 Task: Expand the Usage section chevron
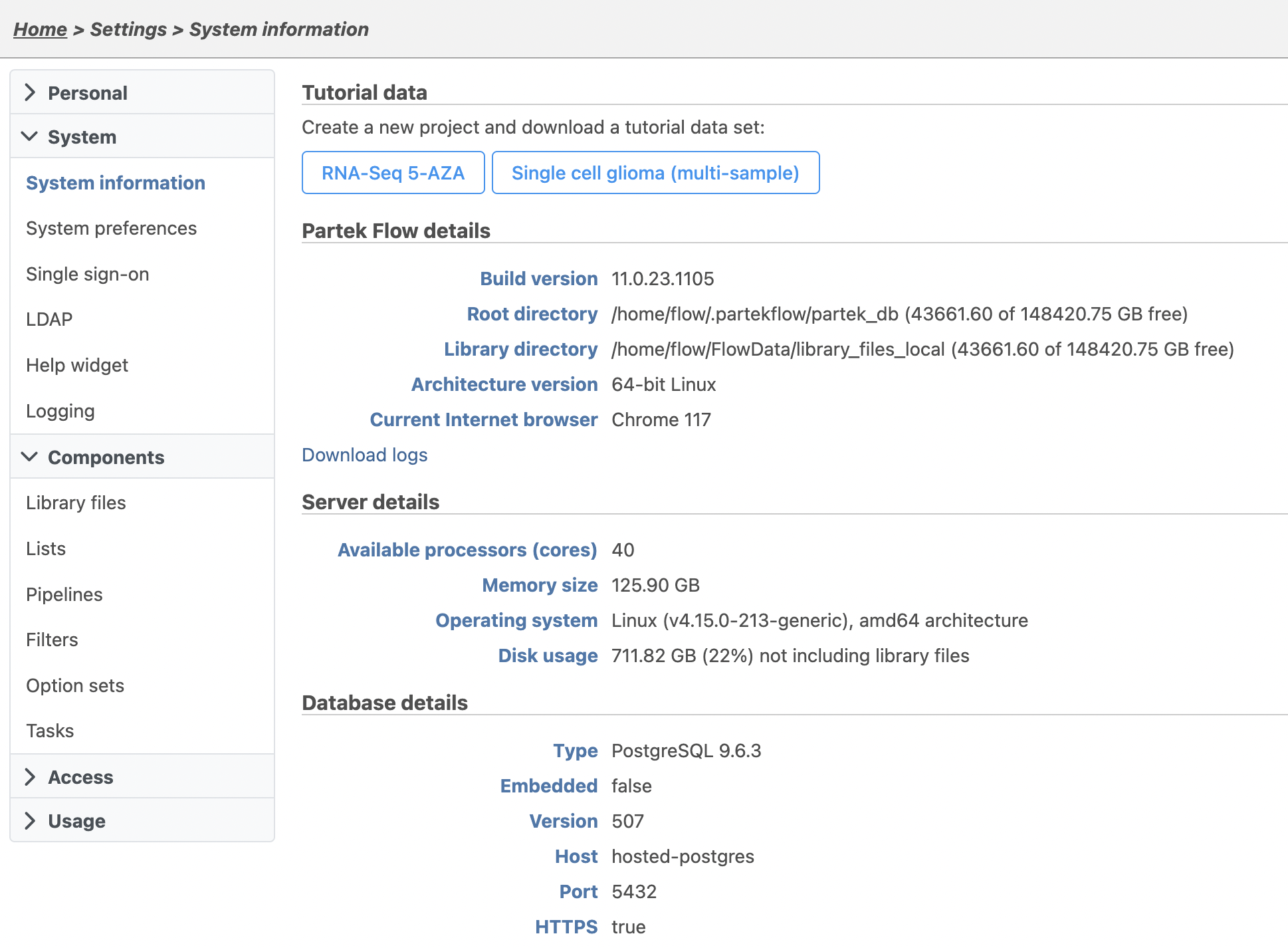pyautogui.click(x=30, y=820)
